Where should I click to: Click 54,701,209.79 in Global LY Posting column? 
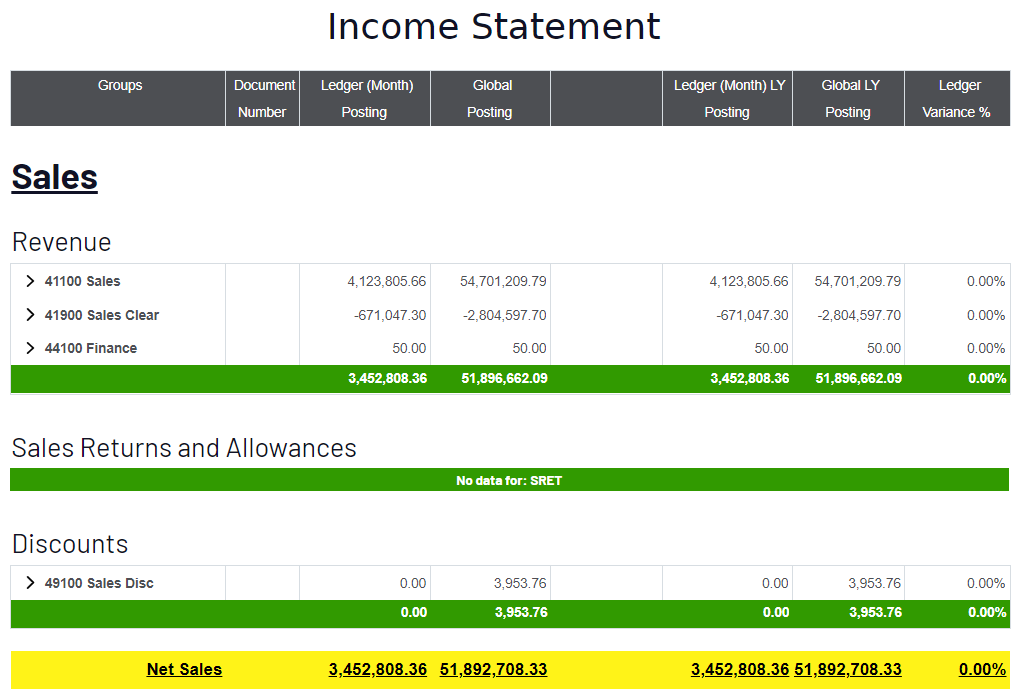click(858, 281)
